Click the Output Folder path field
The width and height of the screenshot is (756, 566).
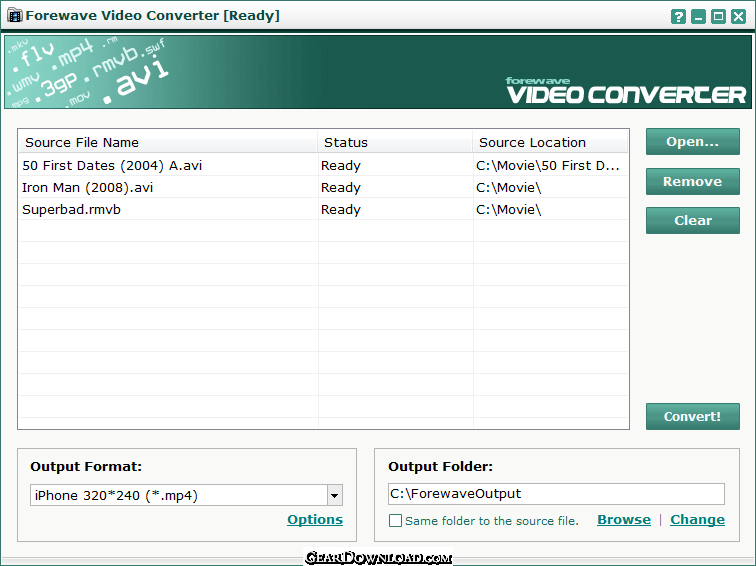pyautogui.click(x=556, y=494)
